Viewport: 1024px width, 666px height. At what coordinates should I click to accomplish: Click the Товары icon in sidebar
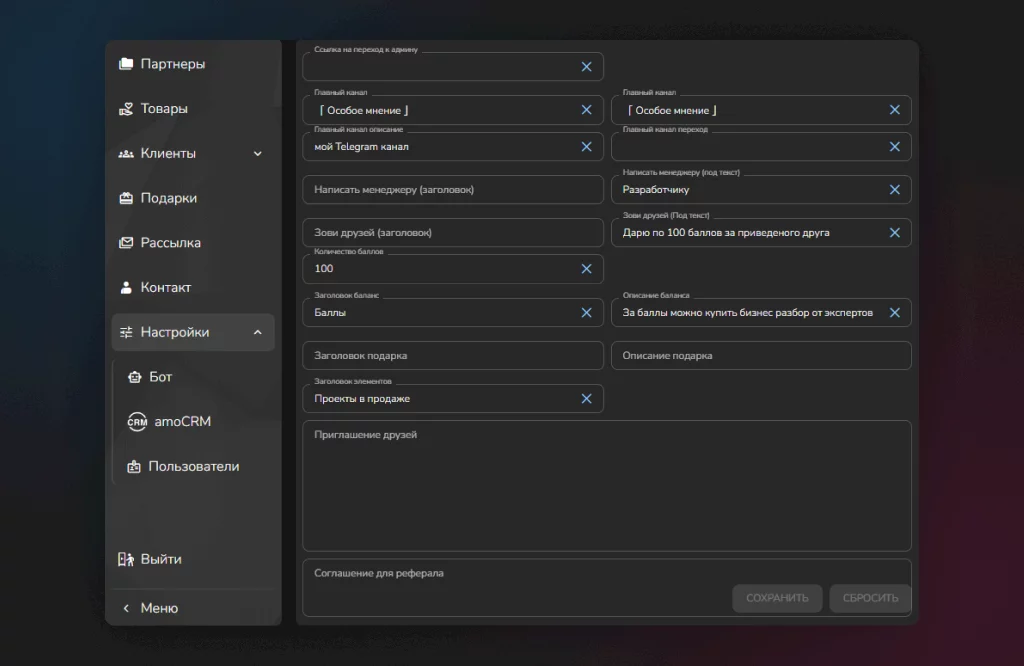coord(126,108)
